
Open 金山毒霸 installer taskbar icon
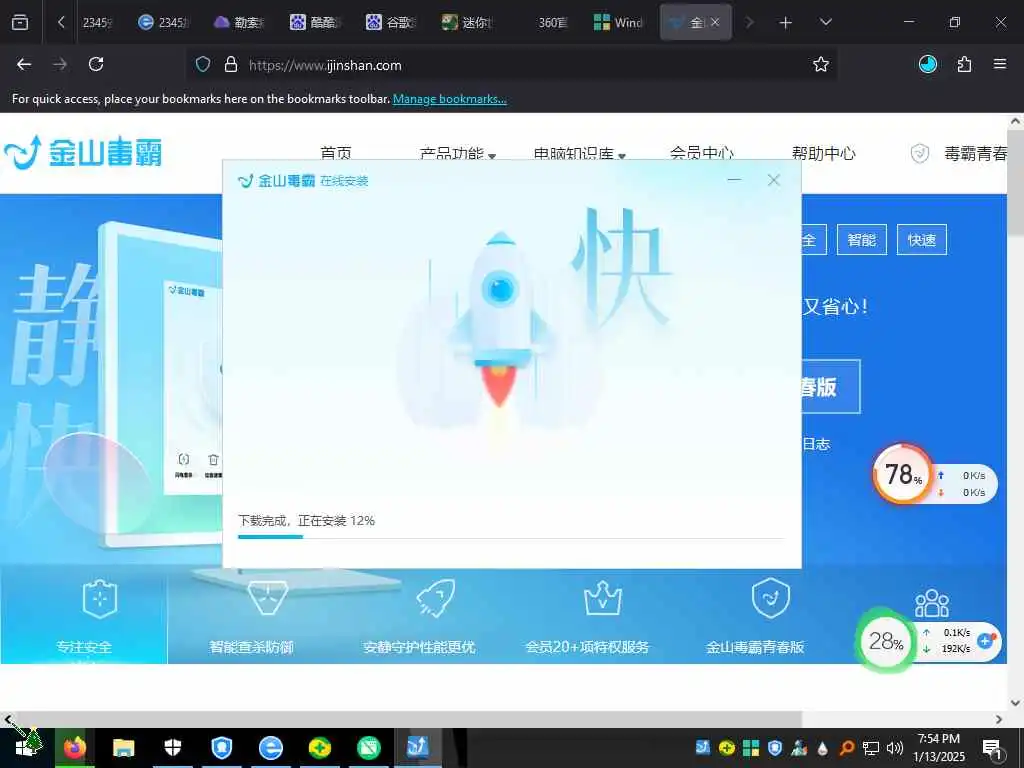pos(418,748)
